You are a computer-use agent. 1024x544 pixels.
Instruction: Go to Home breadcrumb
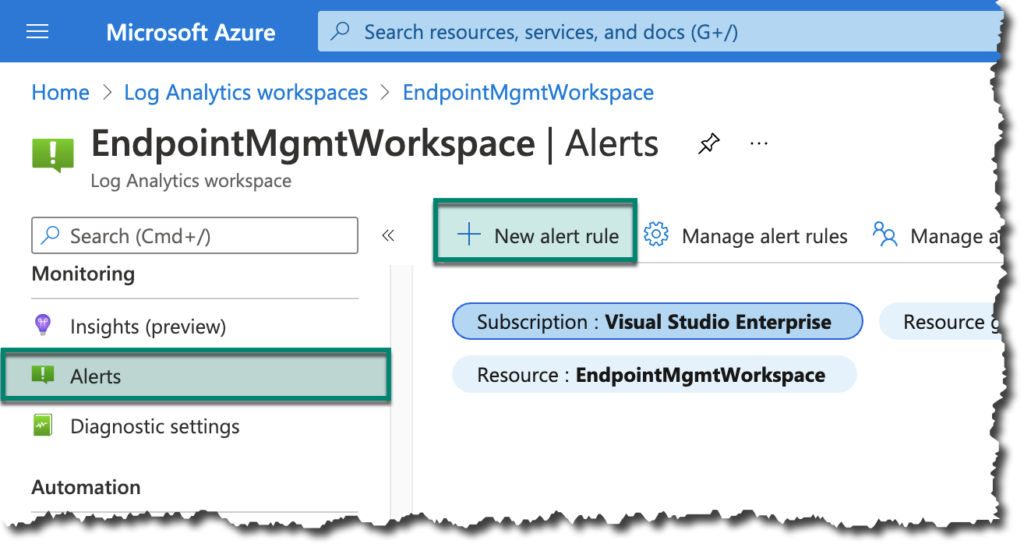60,93
